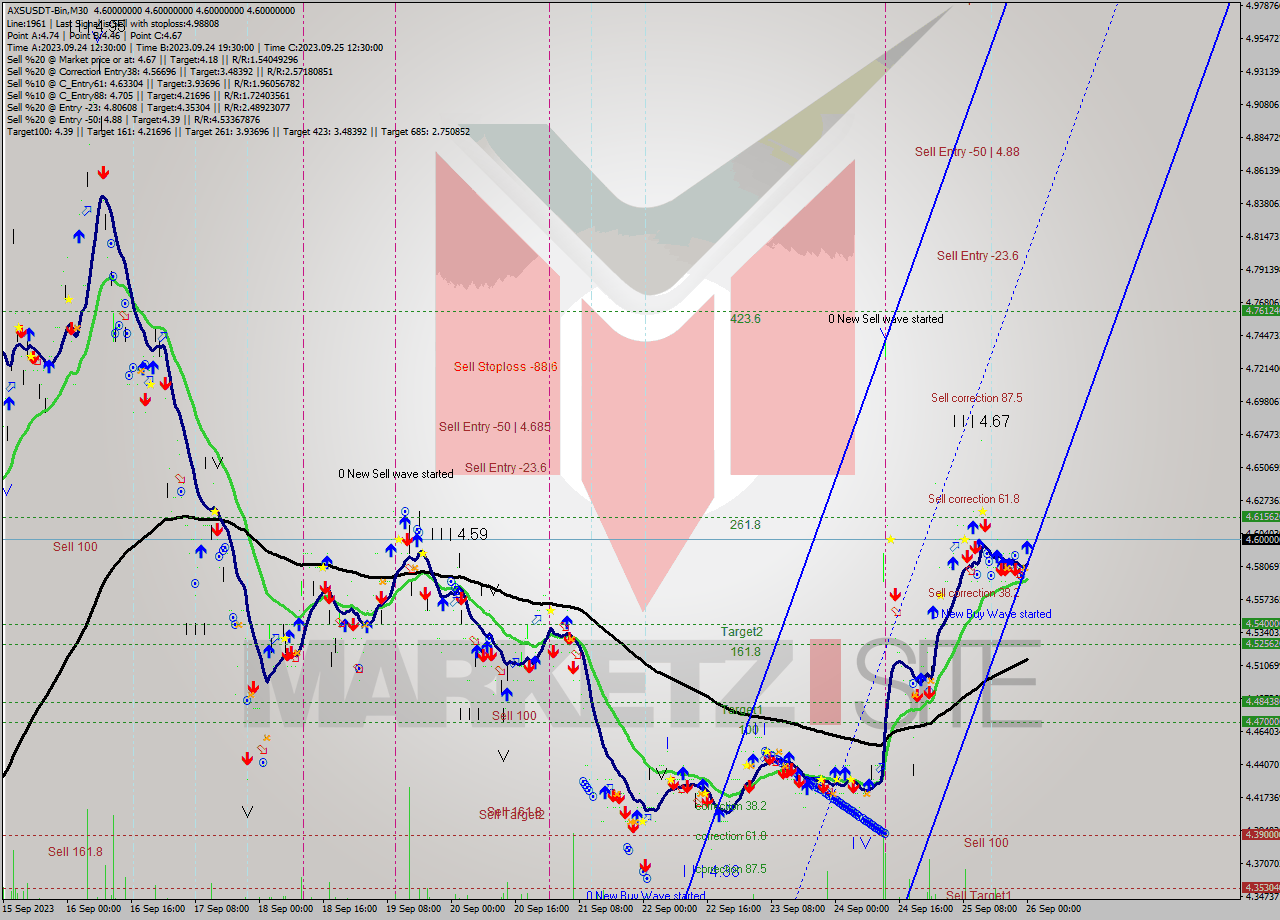The height and width of the screenshot is (920, 1280).
Task: Click the green 'correction 38.2' label
Action: (731, 806)
